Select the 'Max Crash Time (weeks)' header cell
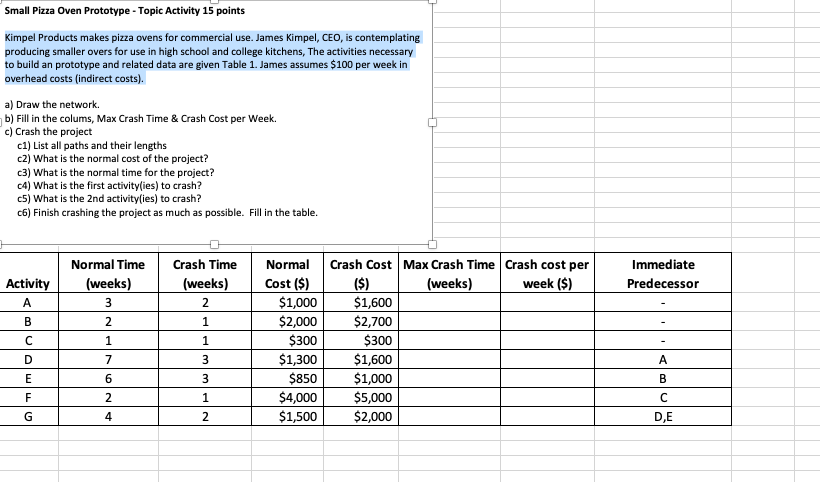820x482 pixels. pyautogui.click(x=449, y=273)
